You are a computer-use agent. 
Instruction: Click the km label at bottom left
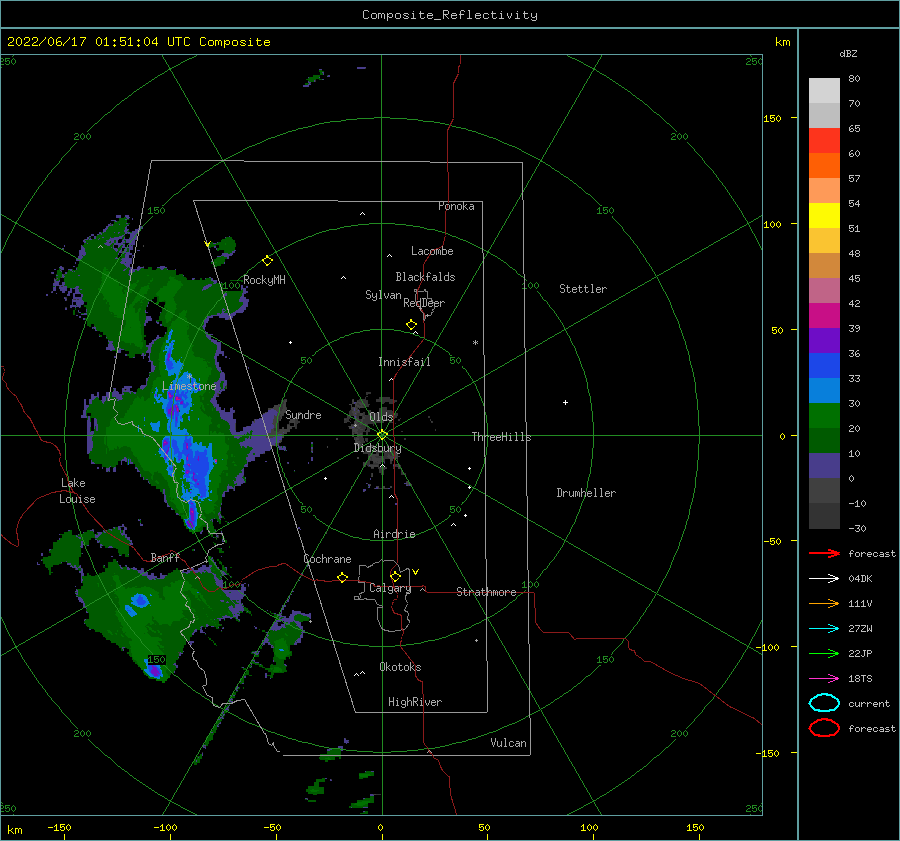point(15,830)
